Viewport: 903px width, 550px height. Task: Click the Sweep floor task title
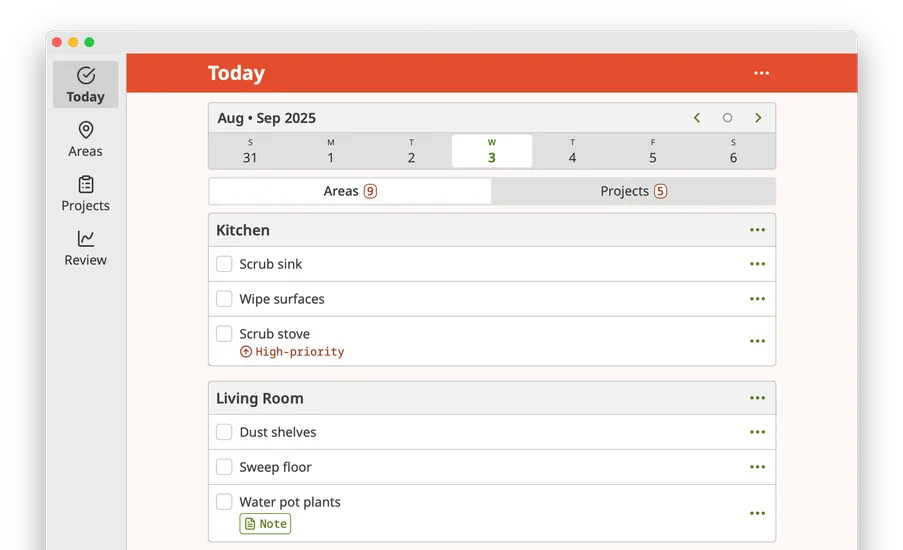coord(275,468)
